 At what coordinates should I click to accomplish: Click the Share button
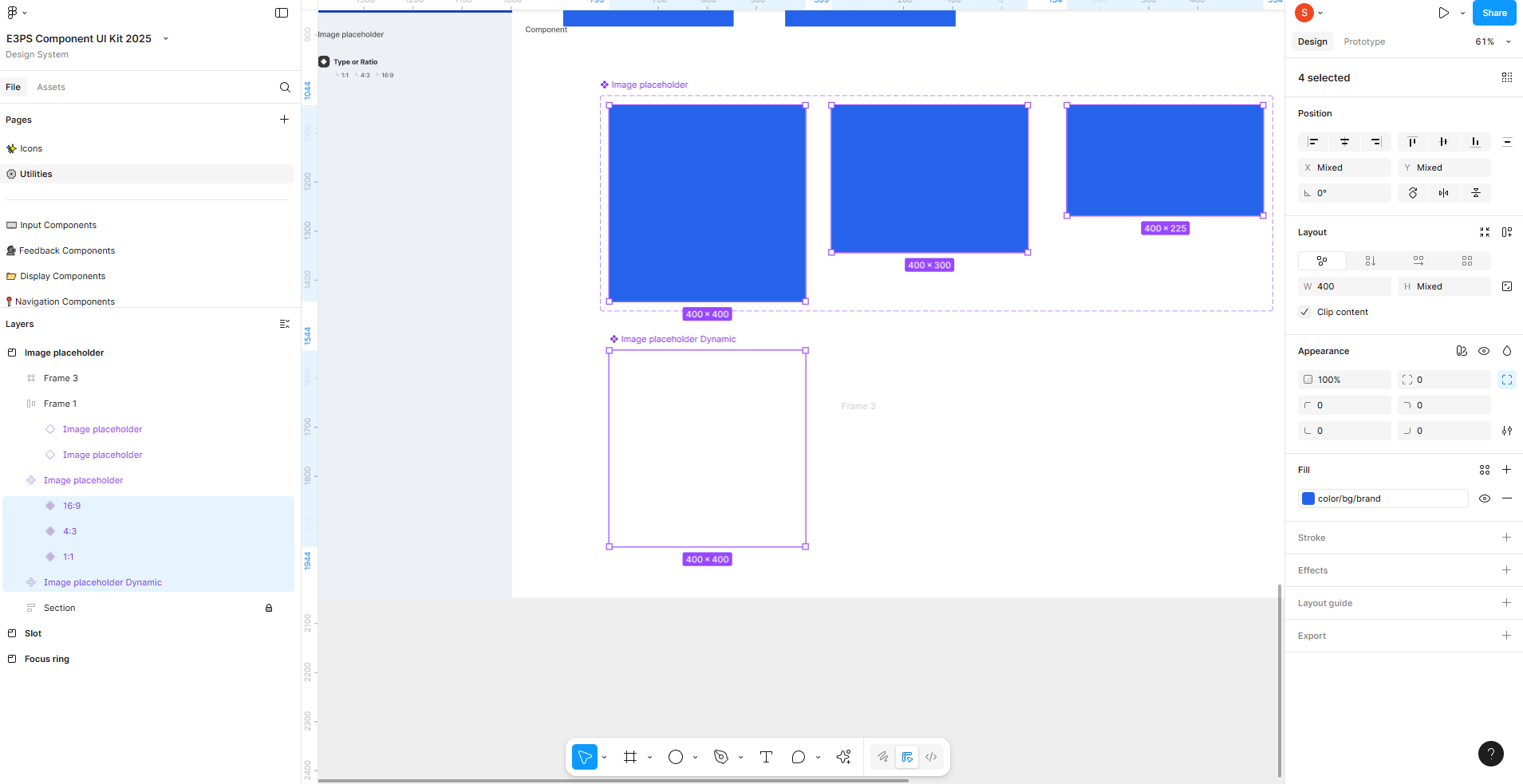pos(1494,13)
